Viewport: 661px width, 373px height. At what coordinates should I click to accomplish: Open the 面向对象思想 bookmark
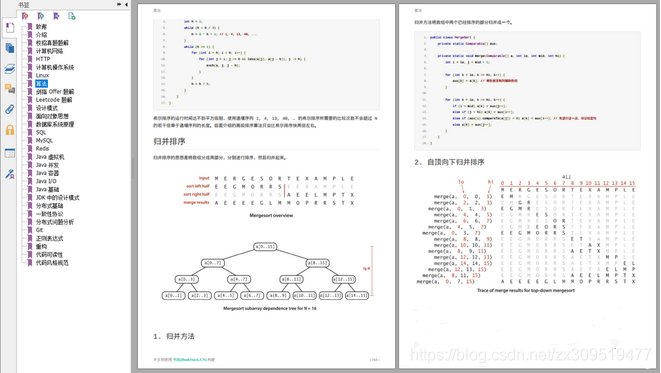point(52,116)
